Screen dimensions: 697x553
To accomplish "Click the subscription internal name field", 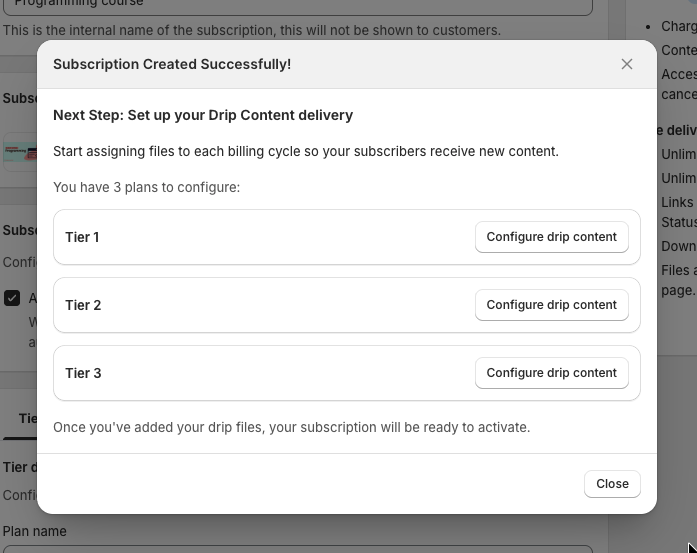I will tap(300, 5).
